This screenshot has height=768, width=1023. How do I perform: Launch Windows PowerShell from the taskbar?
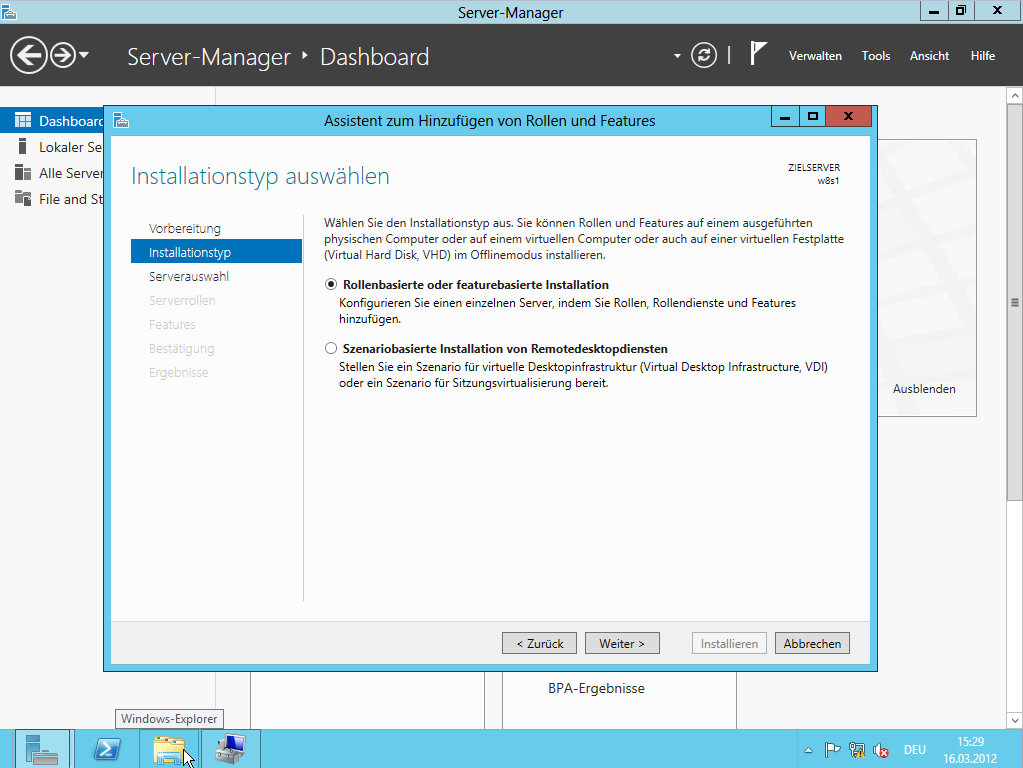pyautogui.click(x=107, y=749)
